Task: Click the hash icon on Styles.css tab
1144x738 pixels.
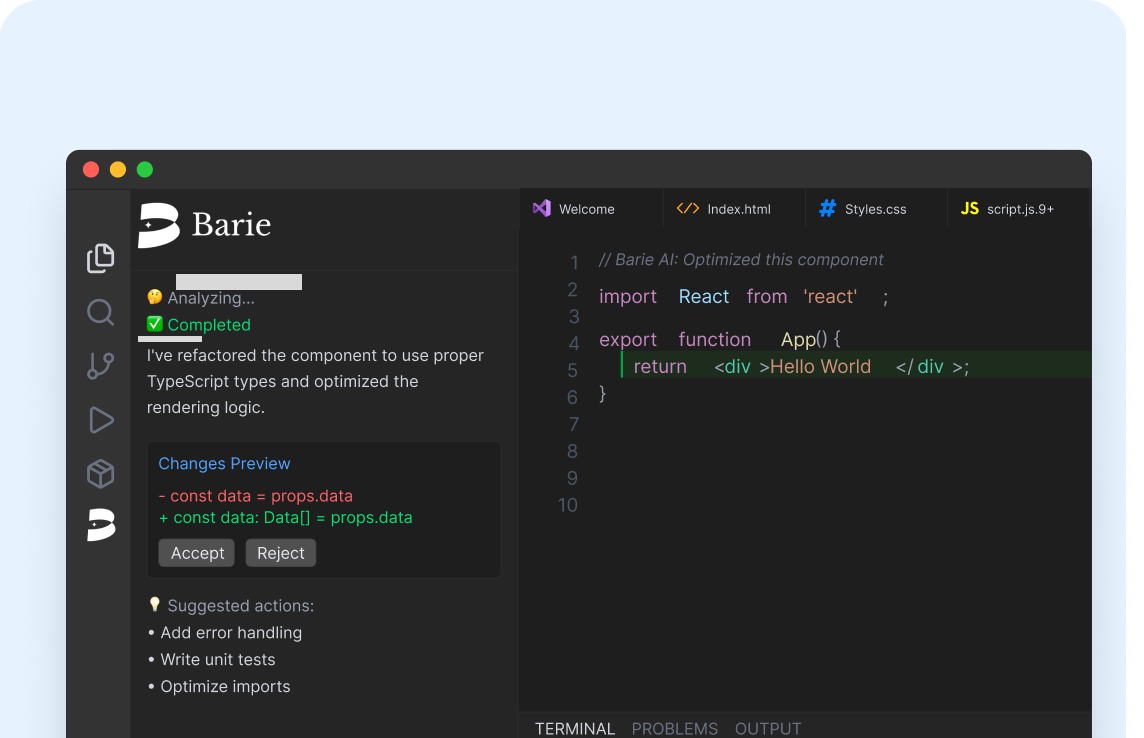Action: (x=827, y=209)
